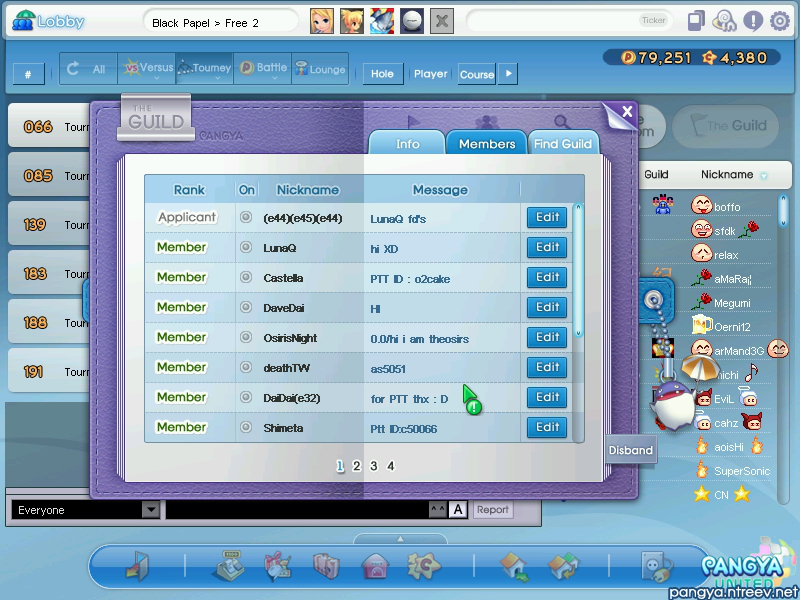Image resolution: width=800 pixels, height=600 pixels.
Task: Click the # room number button
Action: tap(28, 74)
